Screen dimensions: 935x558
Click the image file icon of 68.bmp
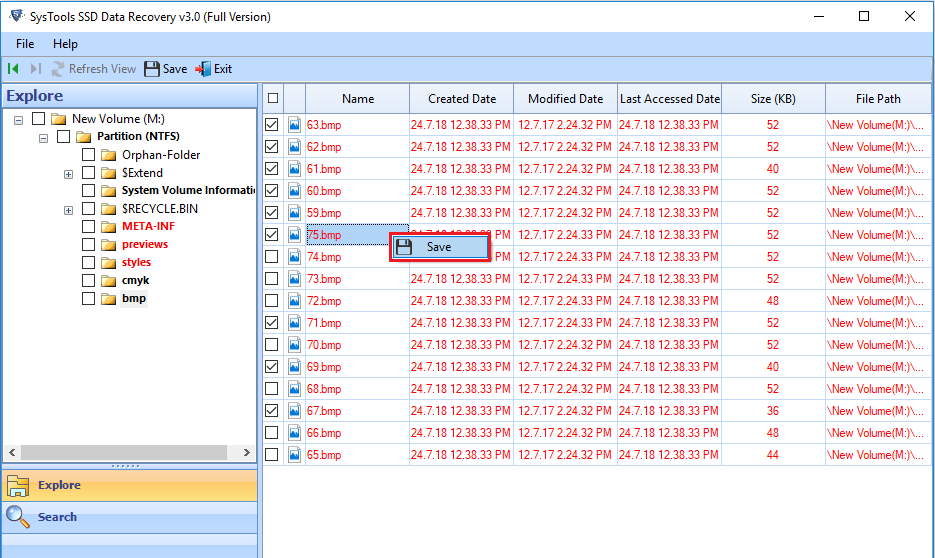295,389
